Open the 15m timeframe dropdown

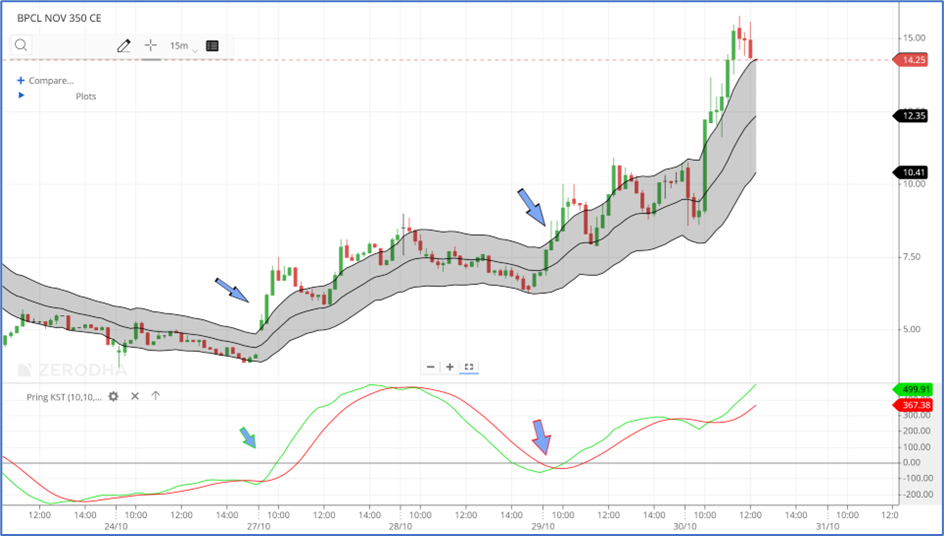(183, 46)
